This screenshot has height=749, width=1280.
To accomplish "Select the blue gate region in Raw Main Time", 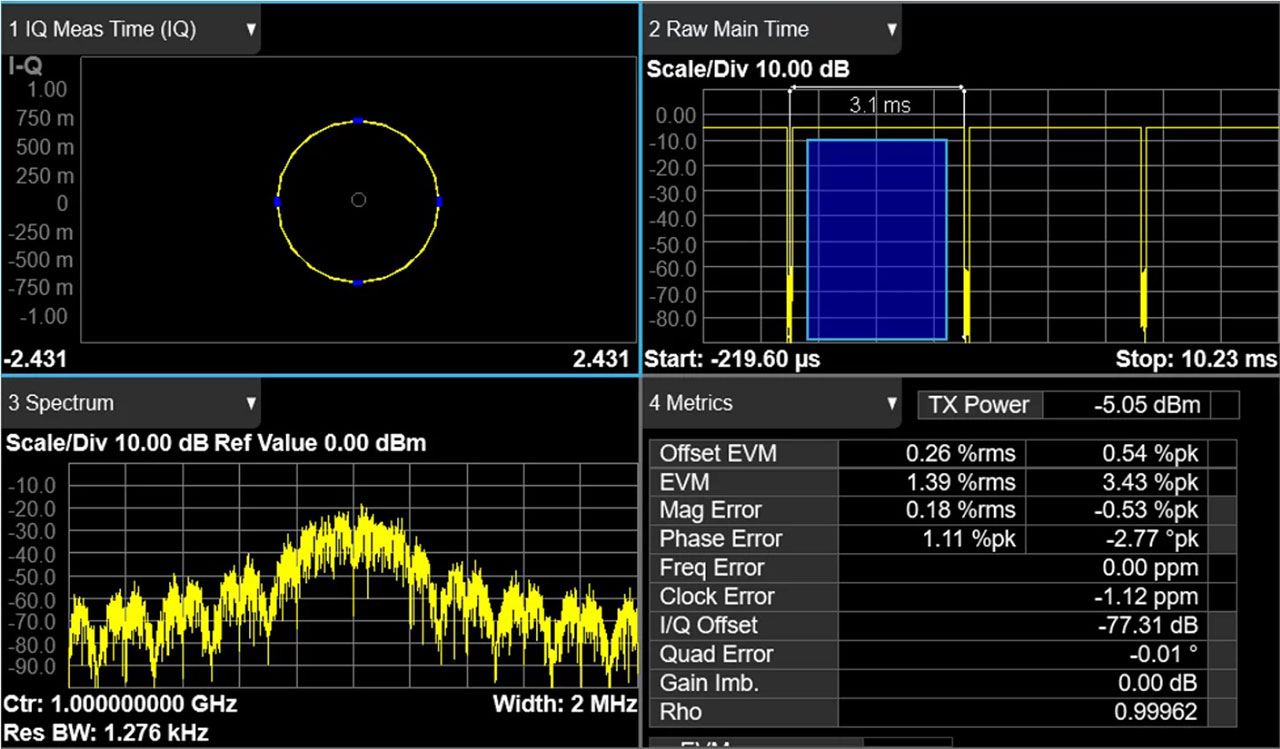I will (x=876, y=237).
